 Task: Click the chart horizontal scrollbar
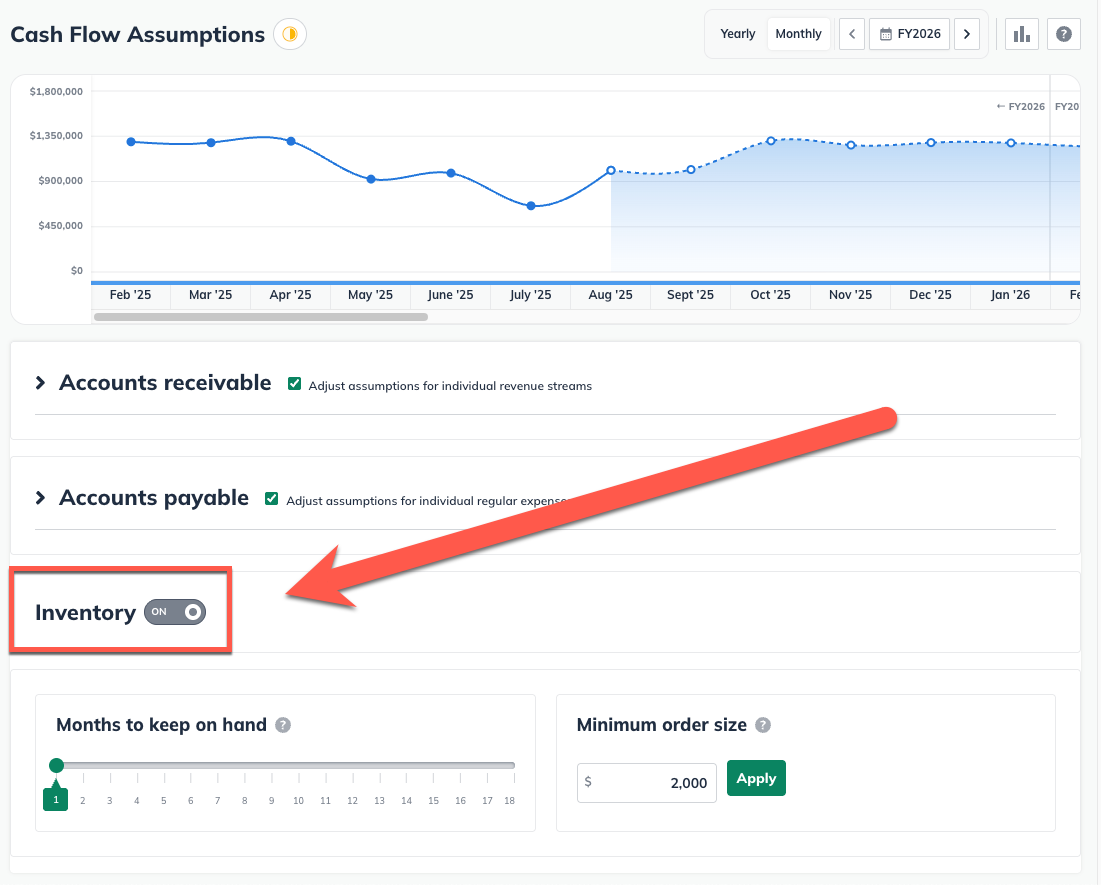coord(261,317)
